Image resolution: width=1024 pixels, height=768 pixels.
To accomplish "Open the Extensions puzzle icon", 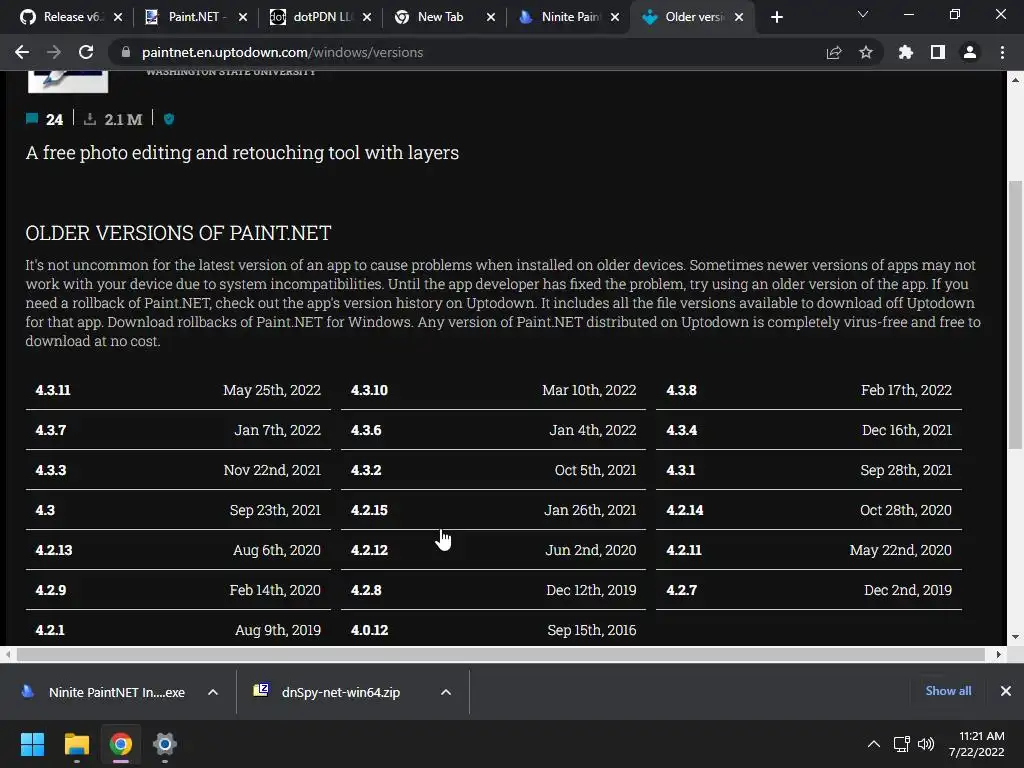I will tap(906, 52).
